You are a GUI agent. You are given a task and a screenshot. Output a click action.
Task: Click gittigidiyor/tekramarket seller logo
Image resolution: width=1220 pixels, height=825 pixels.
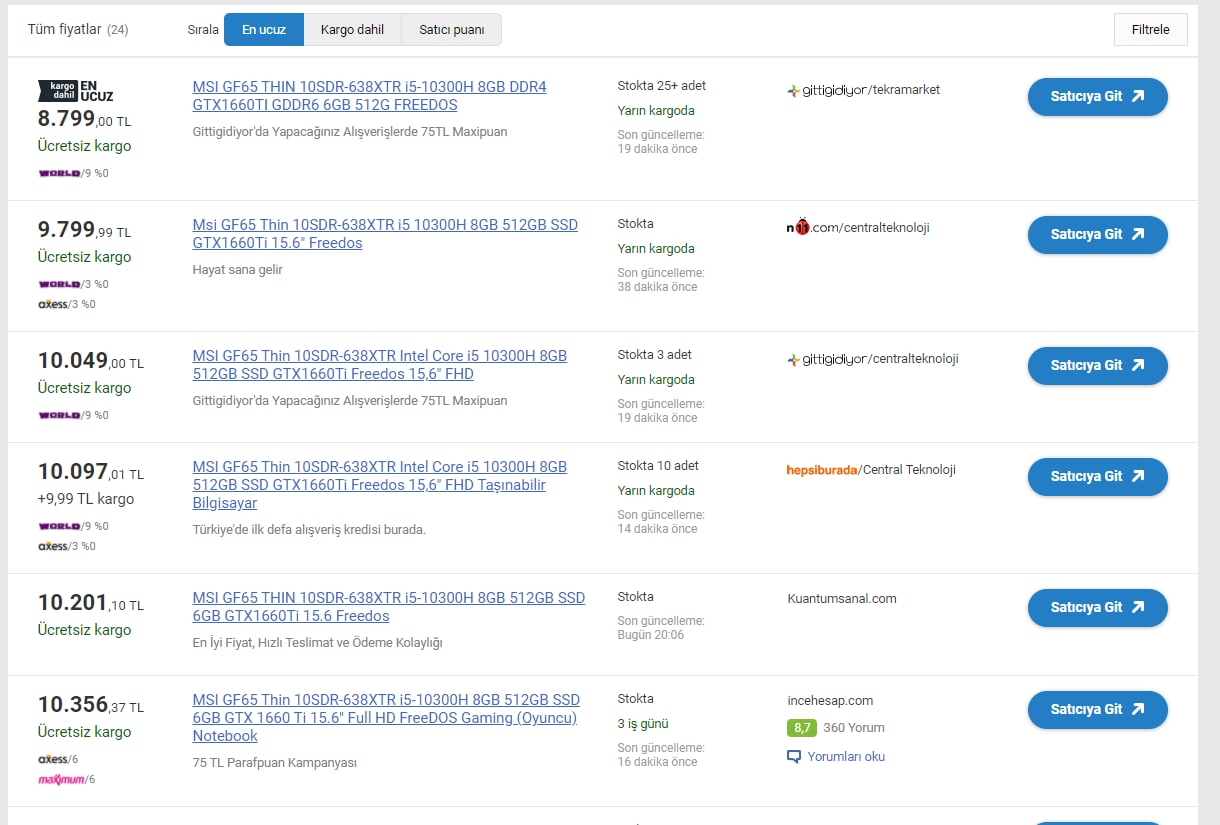[864, 90]
